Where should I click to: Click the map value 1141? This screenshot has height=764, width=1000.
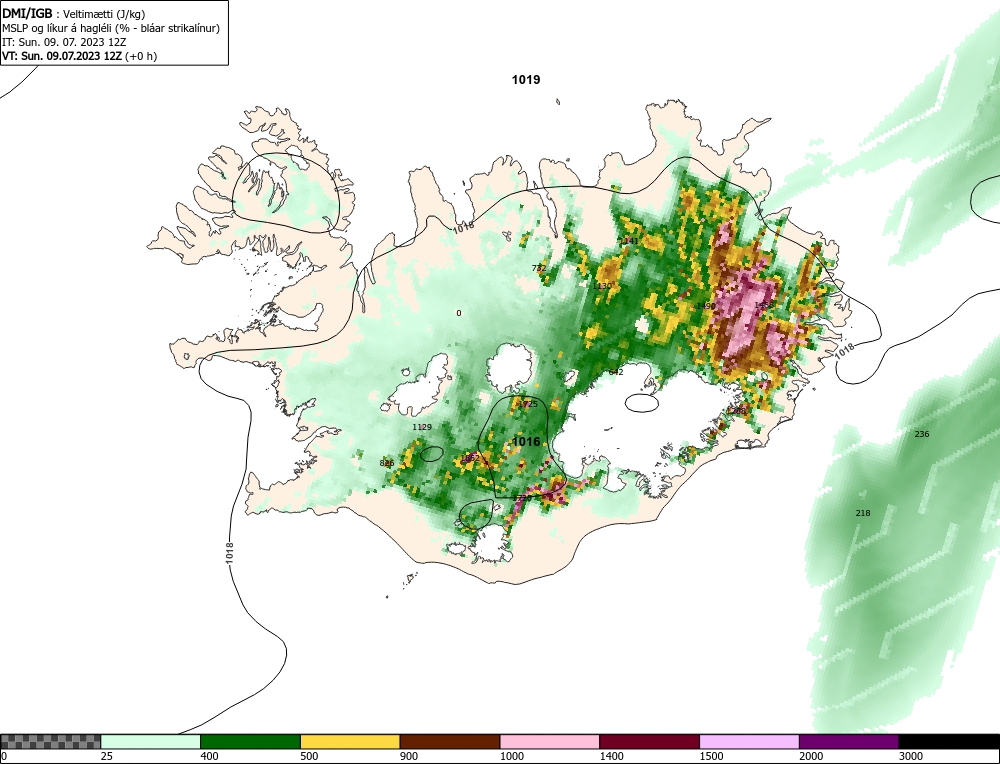tap(629, 240)
